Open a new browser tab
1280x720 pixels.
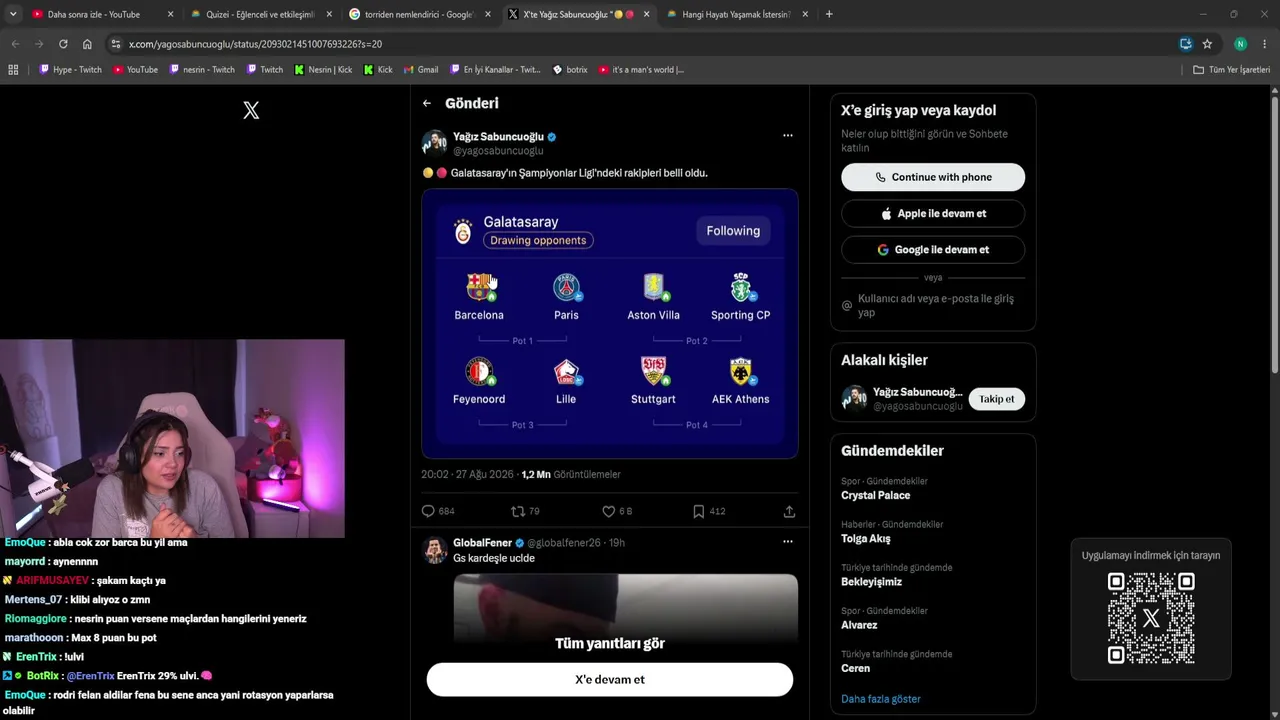point(829,14)
